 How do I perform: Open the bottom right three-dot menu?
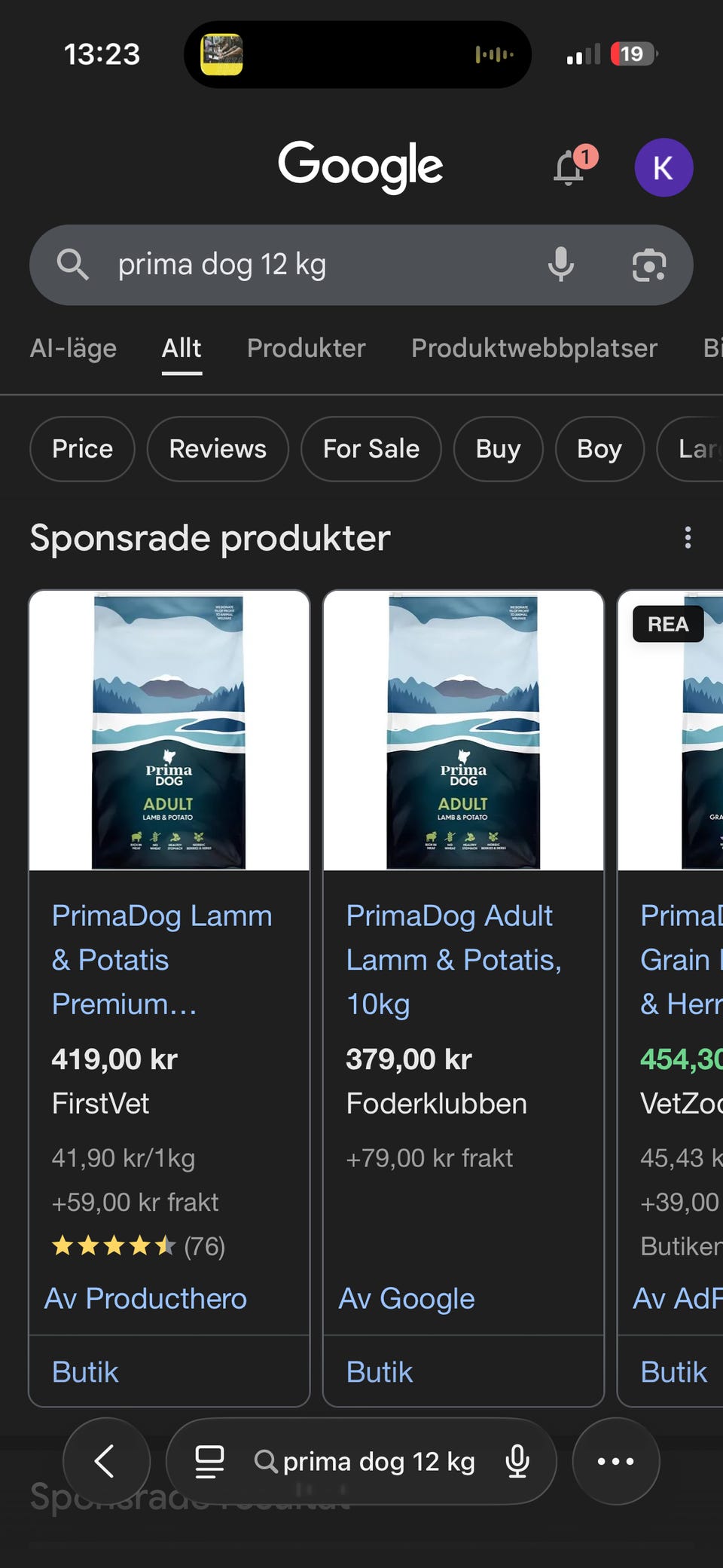click(x=615, y=1461)
